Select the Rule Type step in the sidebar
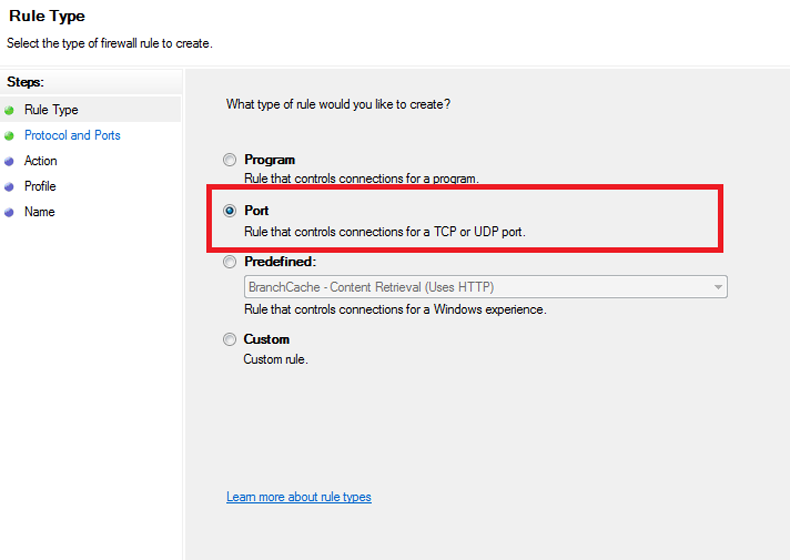Screen dimensions: 790x560 point(51,110)
